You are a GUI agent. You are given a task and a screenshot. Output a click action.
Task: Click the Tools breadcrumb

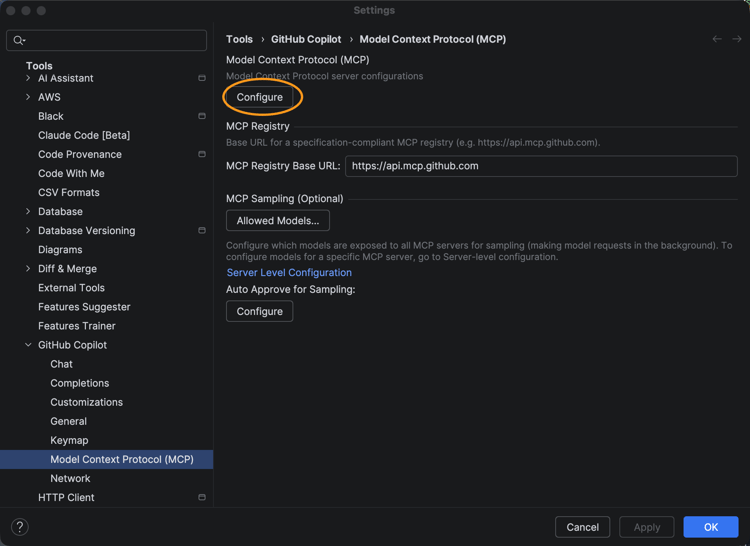[239, 39]
